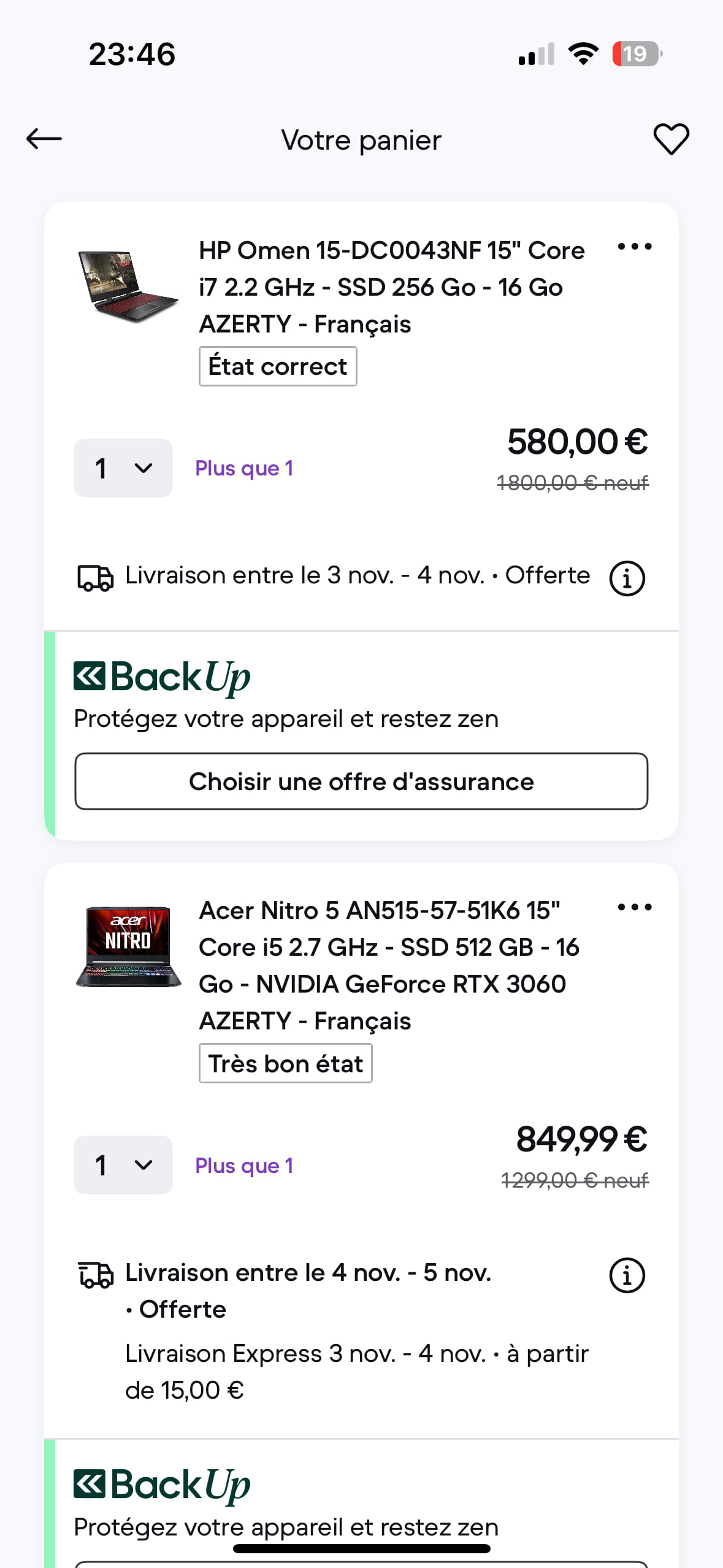This screenshot has width=723, height=1568.
Task: Tap the Livraison Express option text
Action: 356,1372
